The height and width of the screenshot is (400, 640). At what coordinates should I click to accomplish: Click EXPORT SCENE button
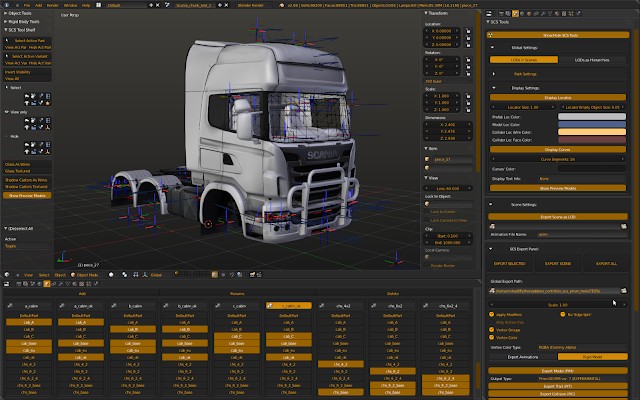(x=558, y=264)
